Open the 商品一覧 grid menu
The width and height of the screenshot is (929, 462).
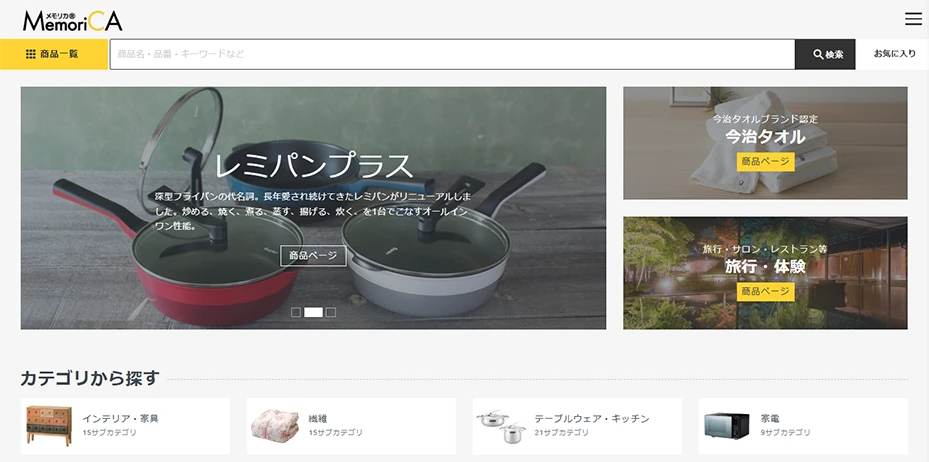(x=53, y=54)
